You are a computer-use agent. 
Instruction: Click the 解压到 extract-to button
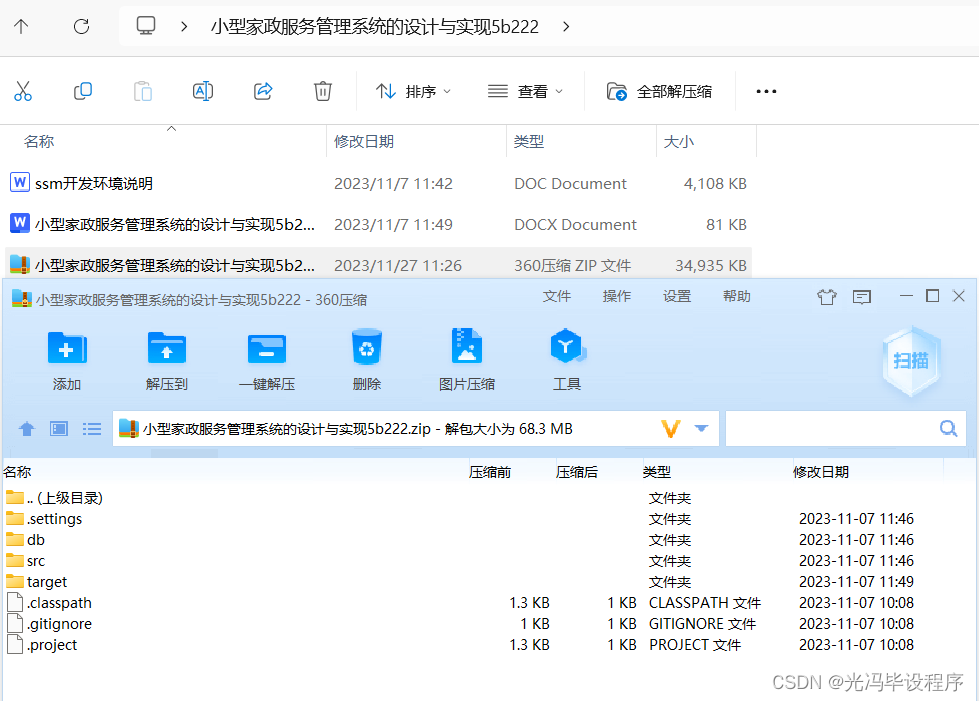166,358
